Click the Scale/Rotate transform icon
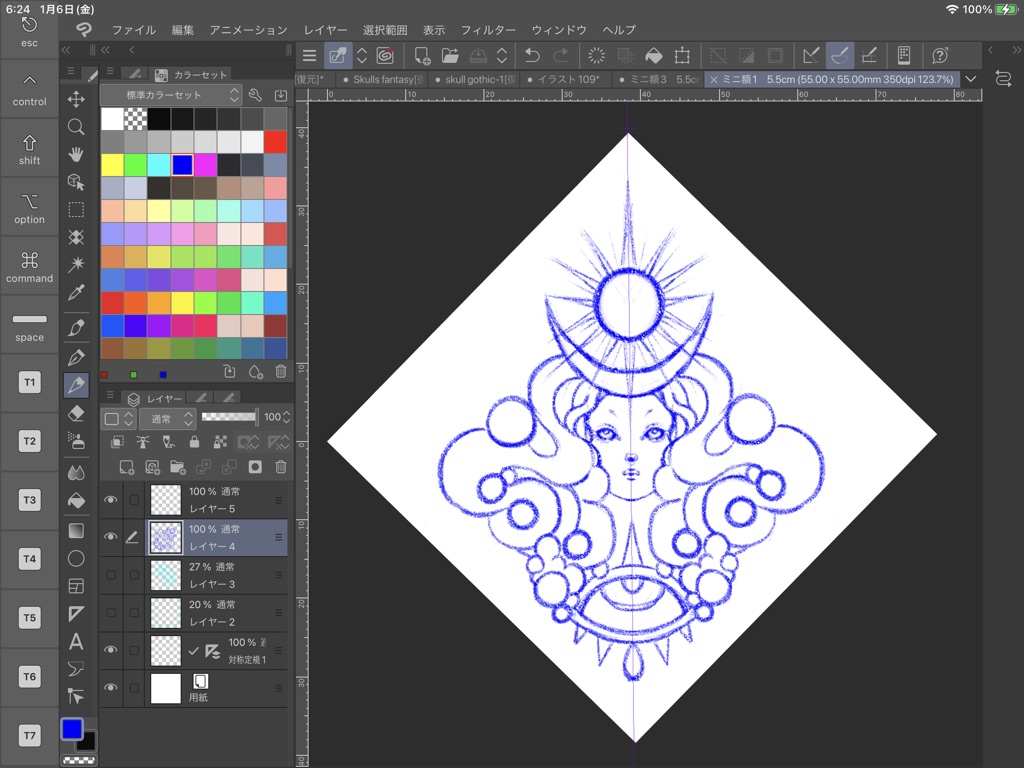The image size is (1024, 768). point(682,56)
